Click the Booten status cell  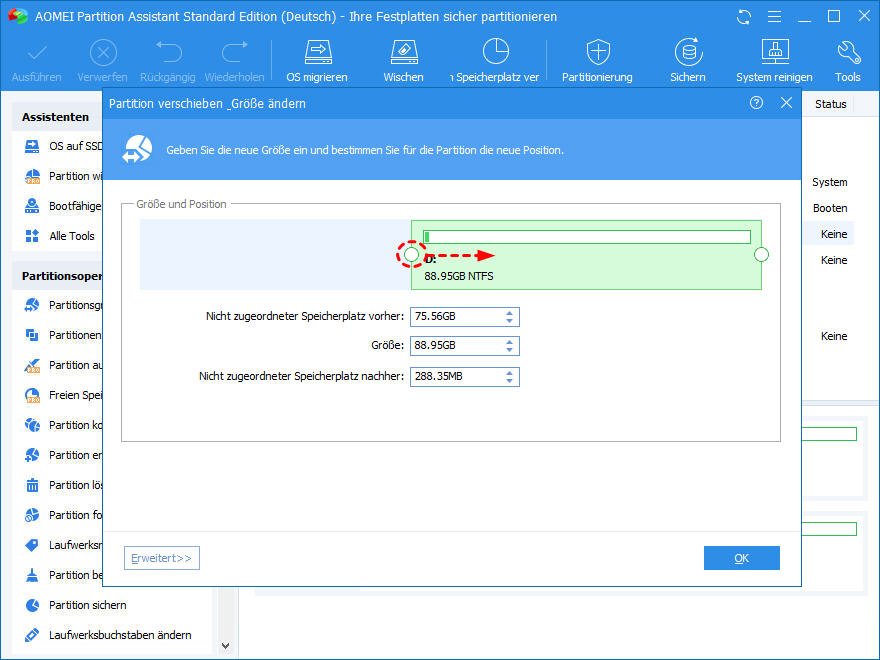coord(830,208)
